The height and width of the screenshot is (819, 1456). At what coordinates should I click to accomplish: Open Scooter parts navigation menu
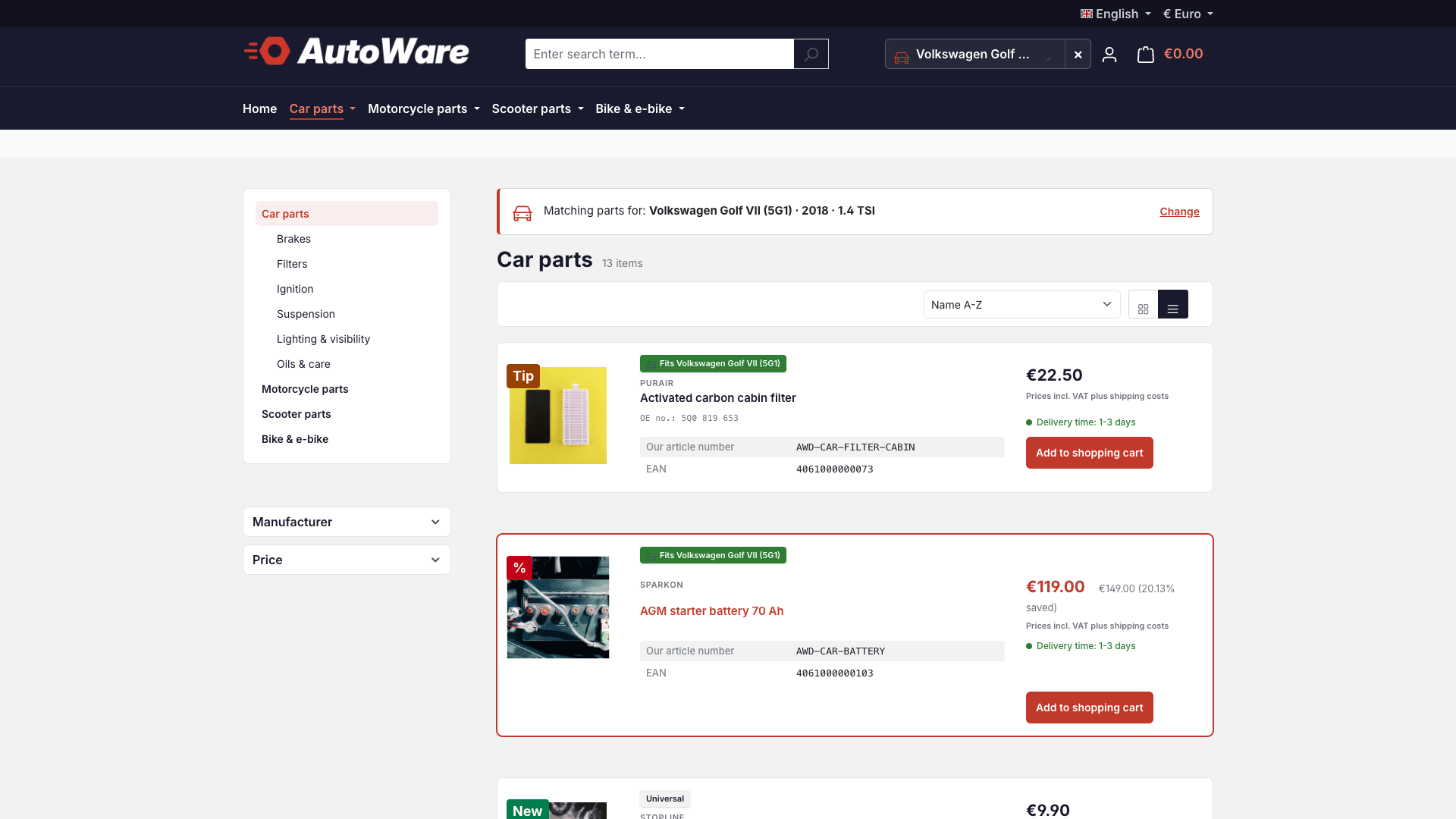pos(537,108)
